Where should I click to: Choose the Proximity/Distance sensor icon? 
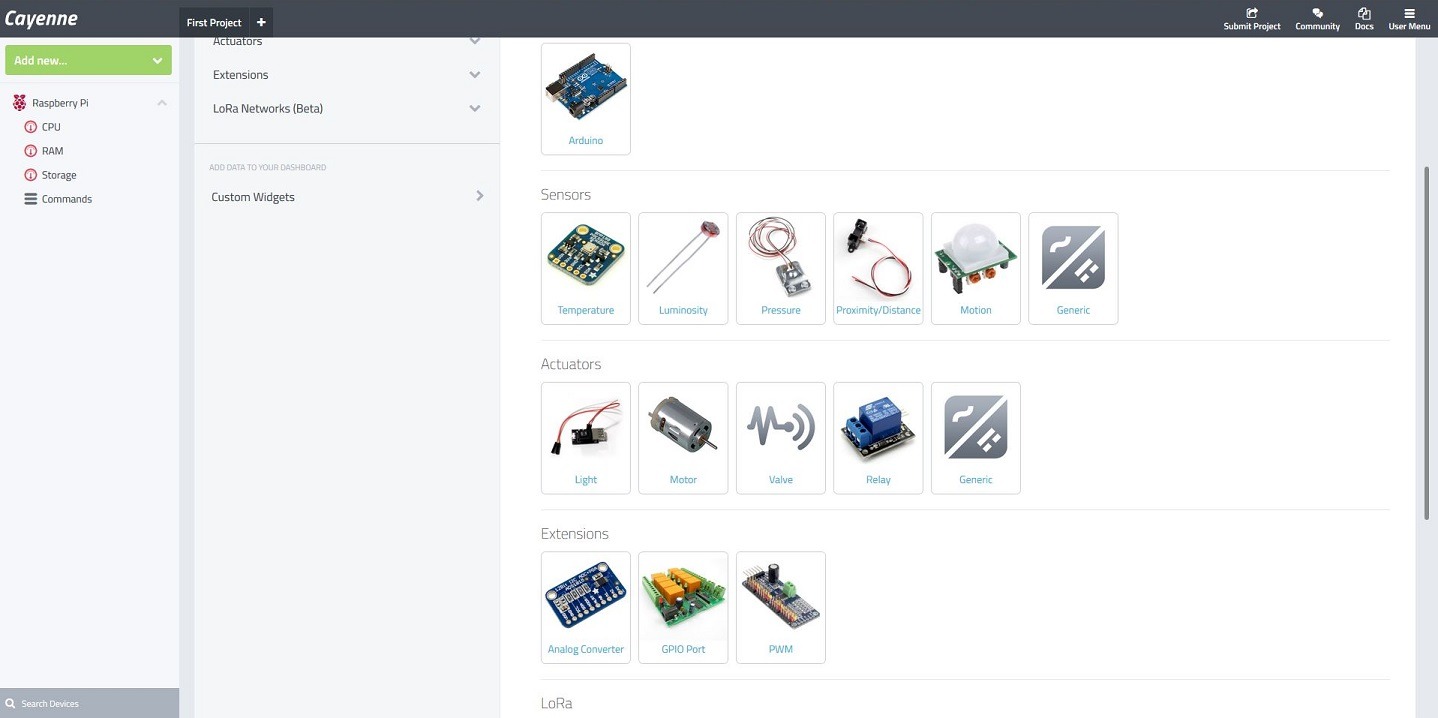pos(878,256)
